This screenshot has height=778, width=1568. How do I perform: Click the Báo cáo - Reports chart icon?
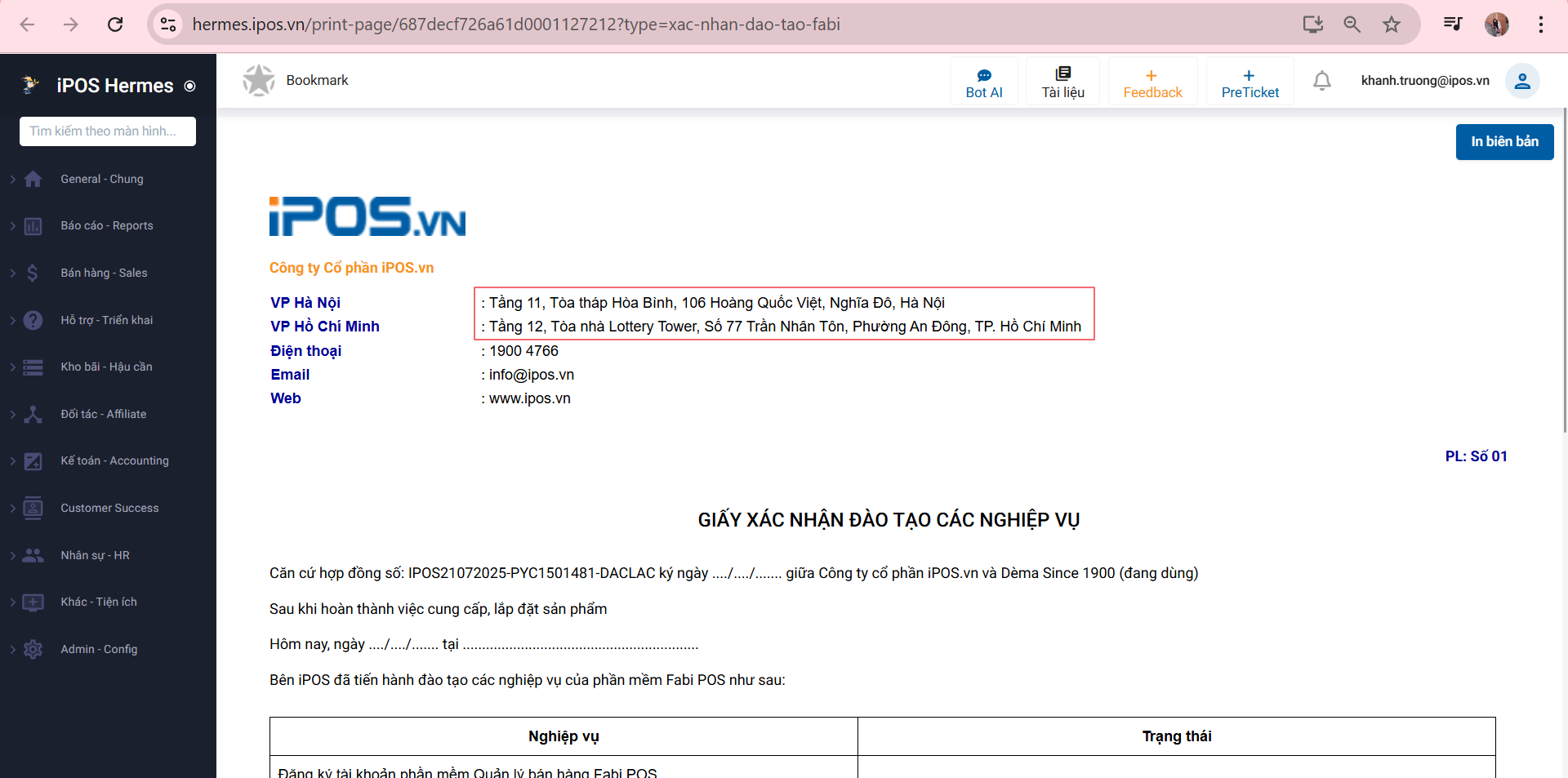coord(33,226)
